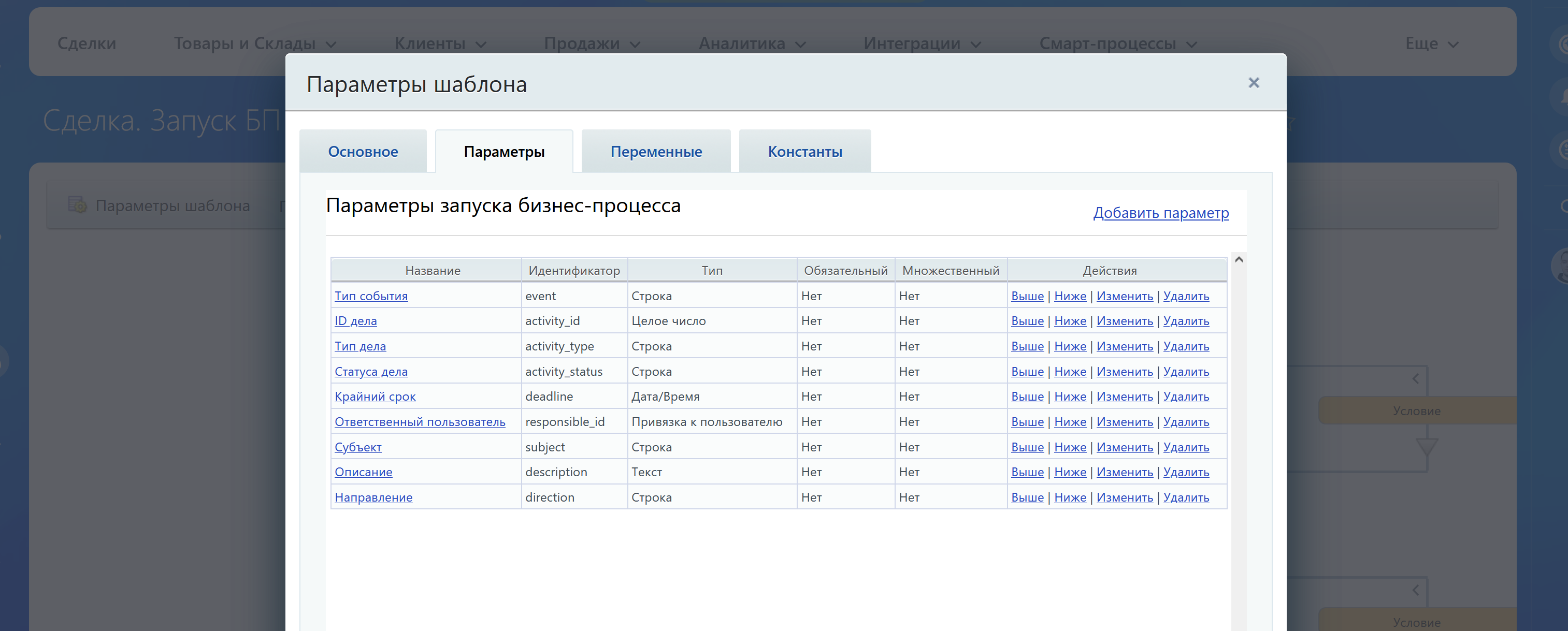
Task: Move activity_id parameter lower
Action: point(1070,321)
